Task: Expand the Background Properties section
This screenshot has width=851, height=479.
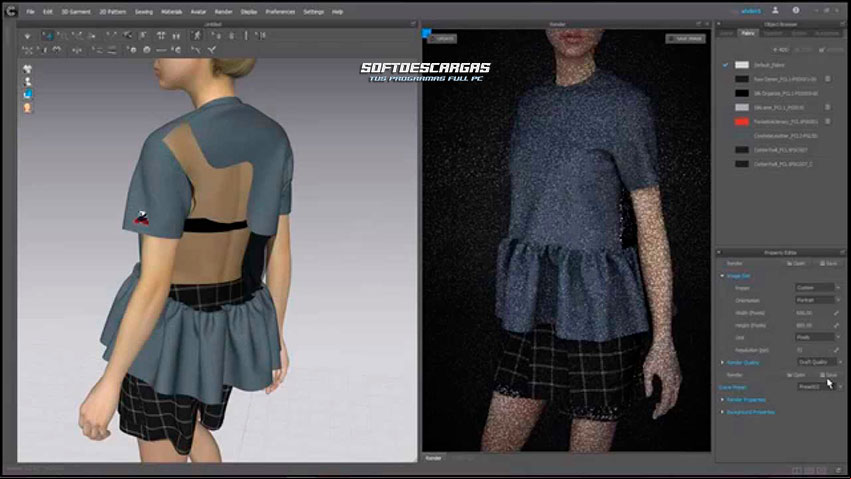Action: coord(722,412)
